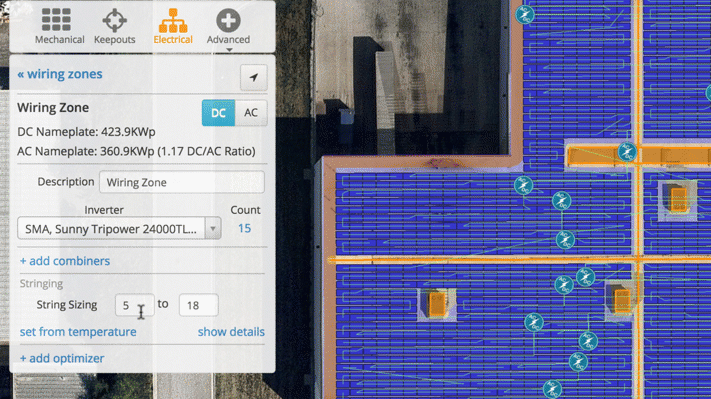Select the Keepouts crosshair icon
This screenshot has width=711, height=399.
[114, 20]
